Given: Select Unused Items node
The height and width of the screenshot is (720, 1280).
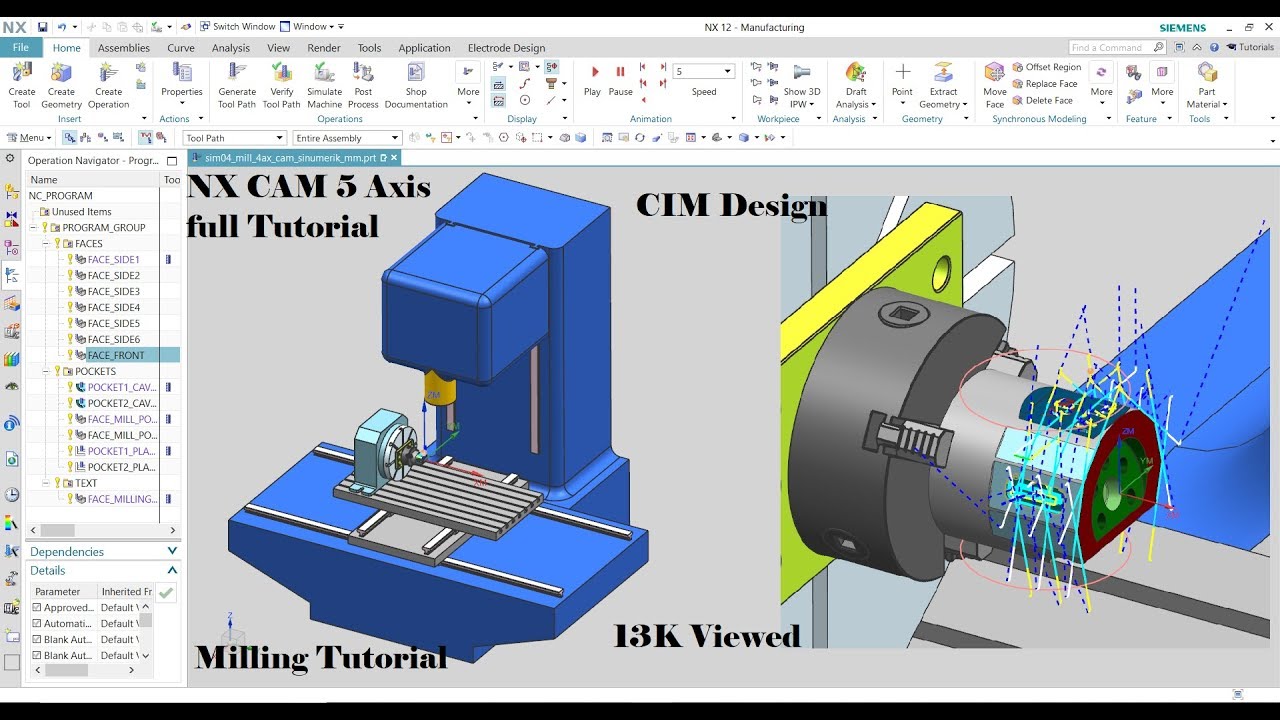Looking at the screenshot, I should (x=81, y=212).
